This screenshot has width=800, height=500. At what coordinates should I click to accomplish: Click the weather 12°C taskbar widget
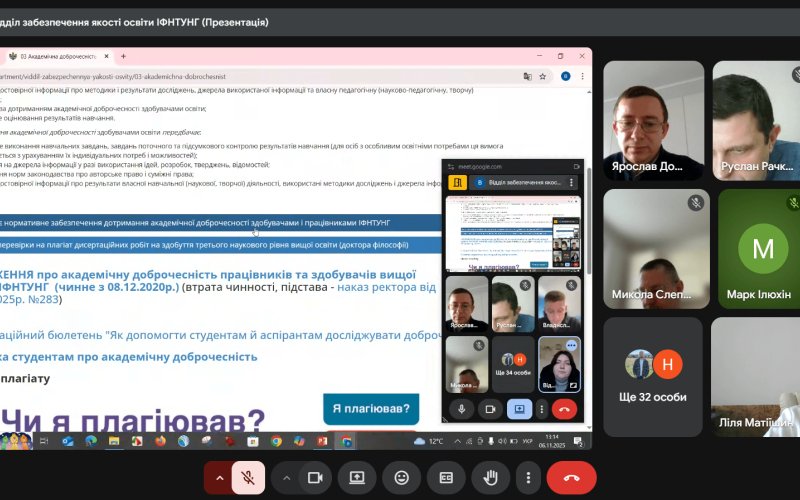429,441
